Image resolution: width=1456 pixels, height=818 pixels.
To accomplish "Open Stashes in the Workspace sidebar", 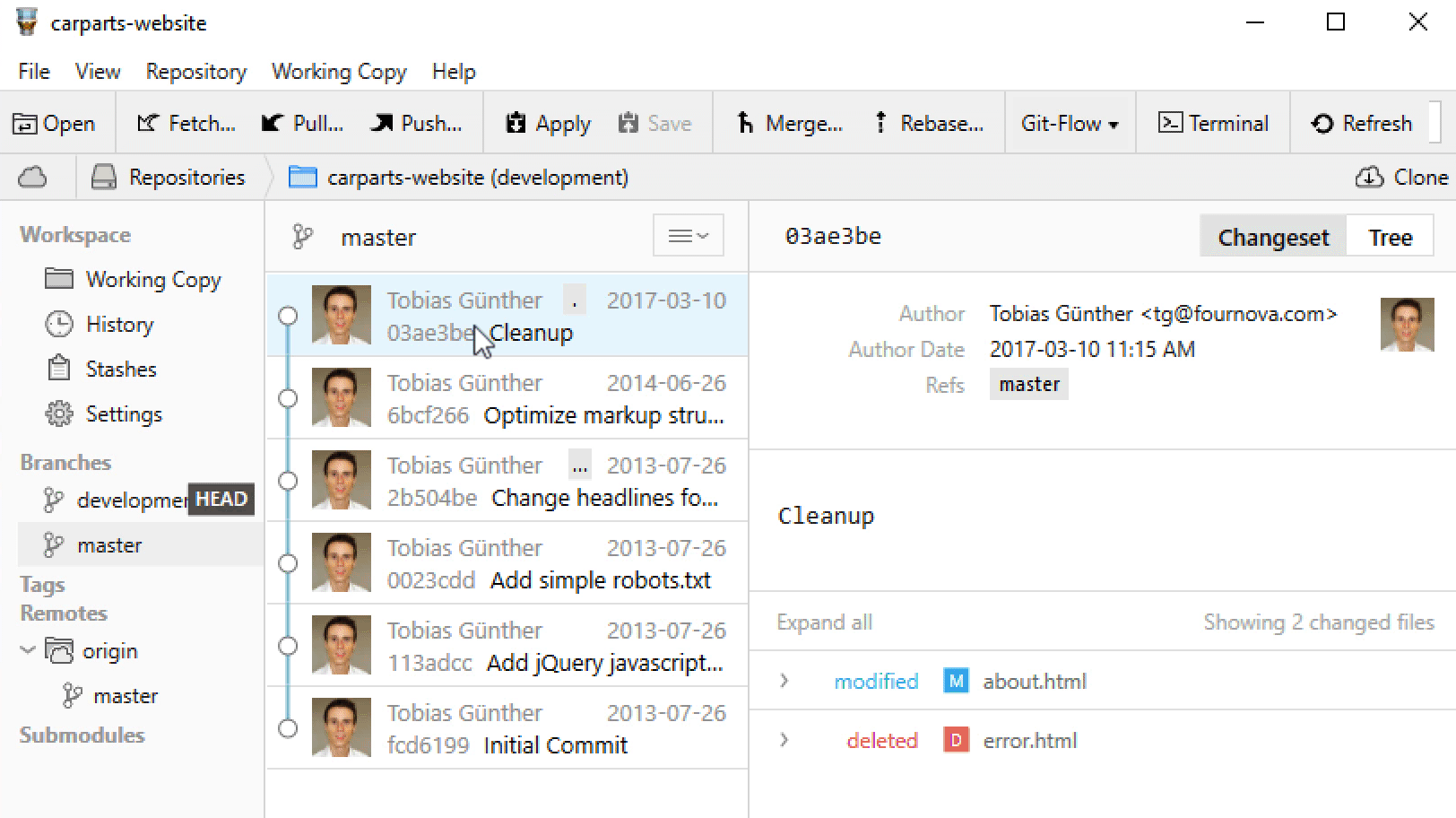I will [120, 370].
